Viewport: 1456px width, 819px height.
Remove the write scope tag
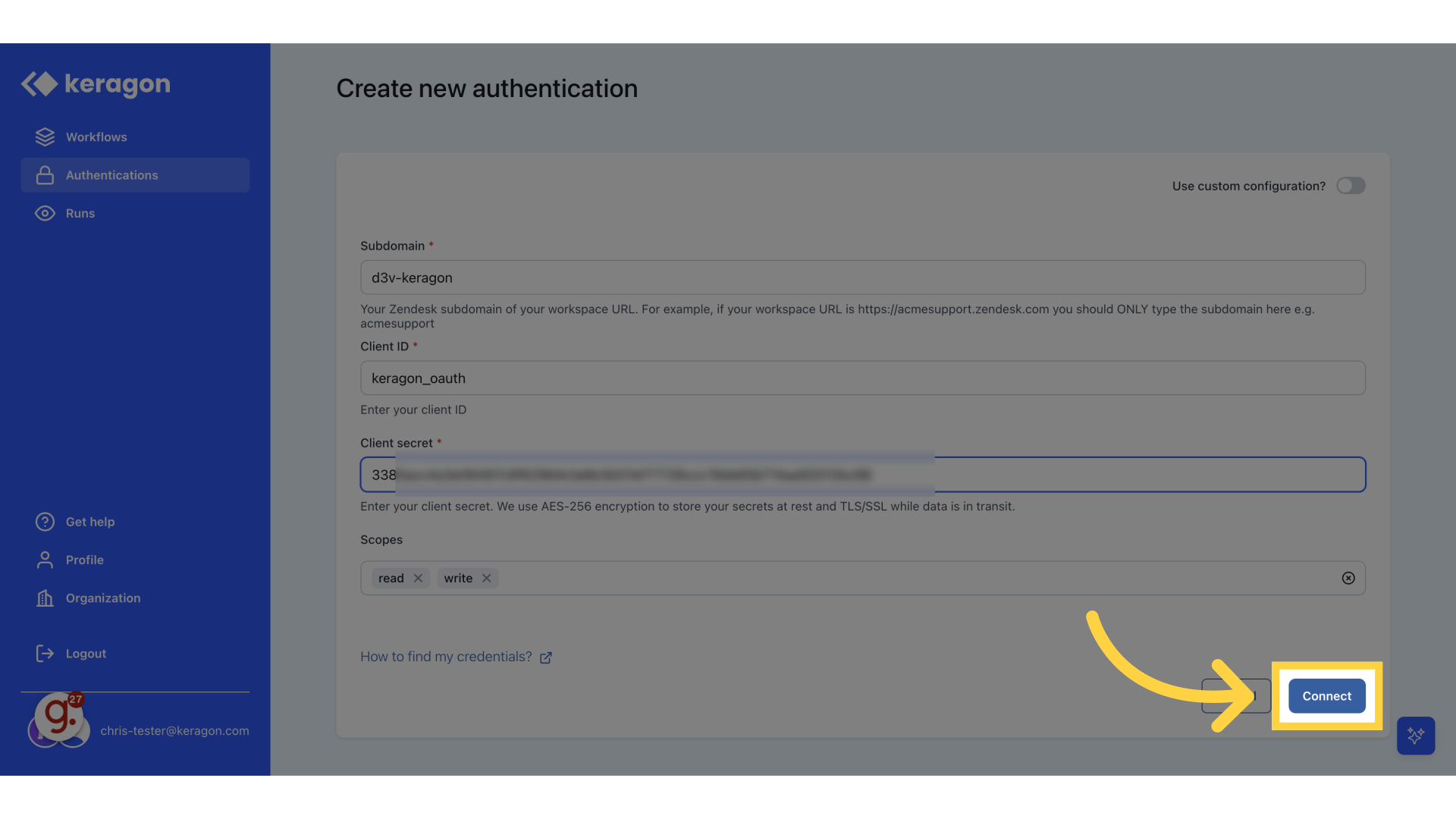[x=487, y=578]
